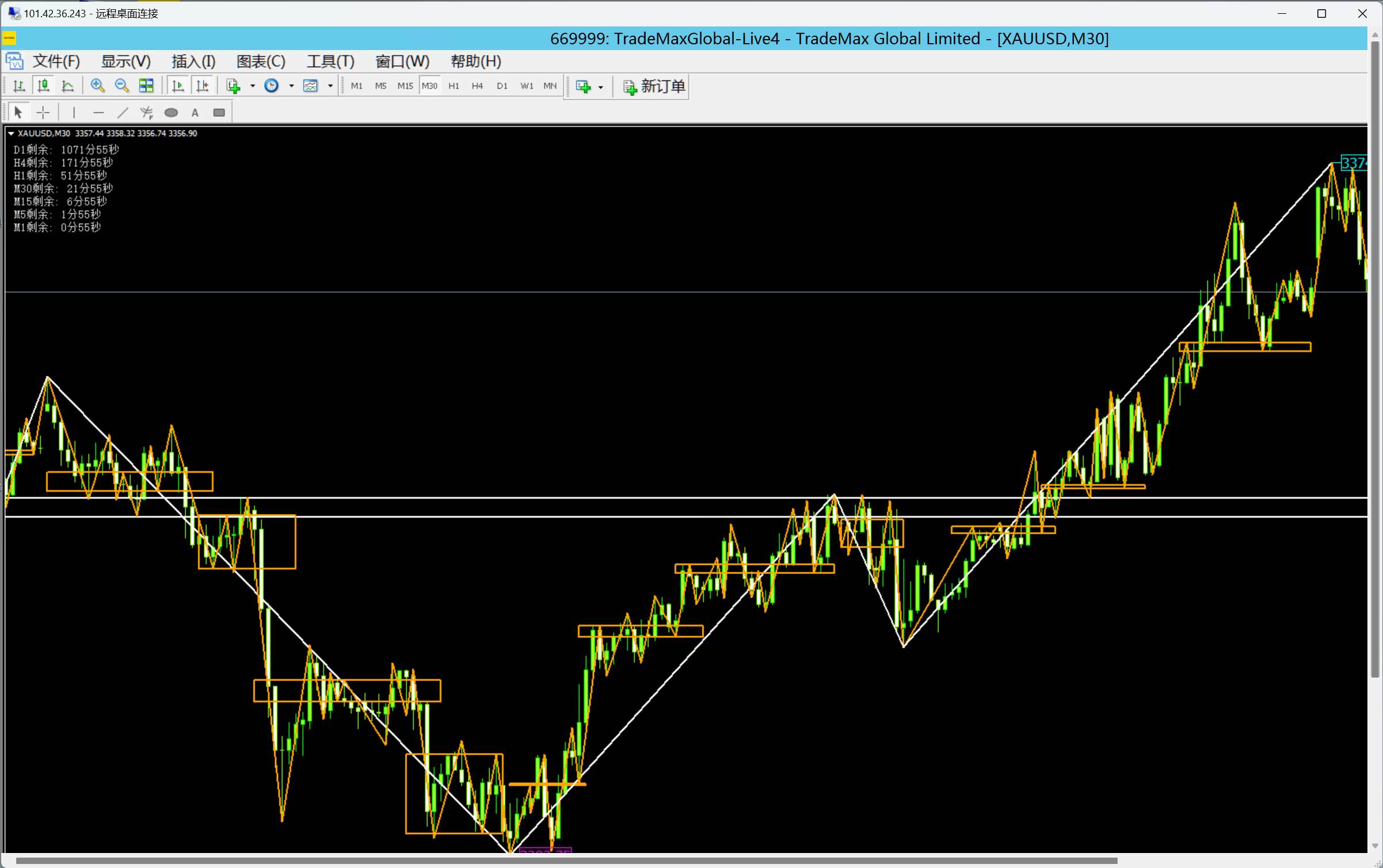Open the templates dropdown arrow

click(x=330, y=86)
